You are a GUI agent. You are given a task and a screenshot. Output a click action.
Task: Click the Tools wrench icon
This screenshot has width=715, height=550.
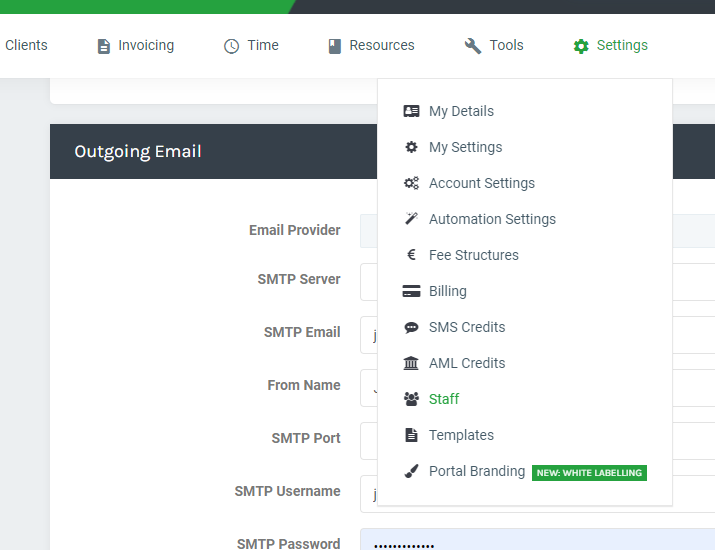(473, 46)
